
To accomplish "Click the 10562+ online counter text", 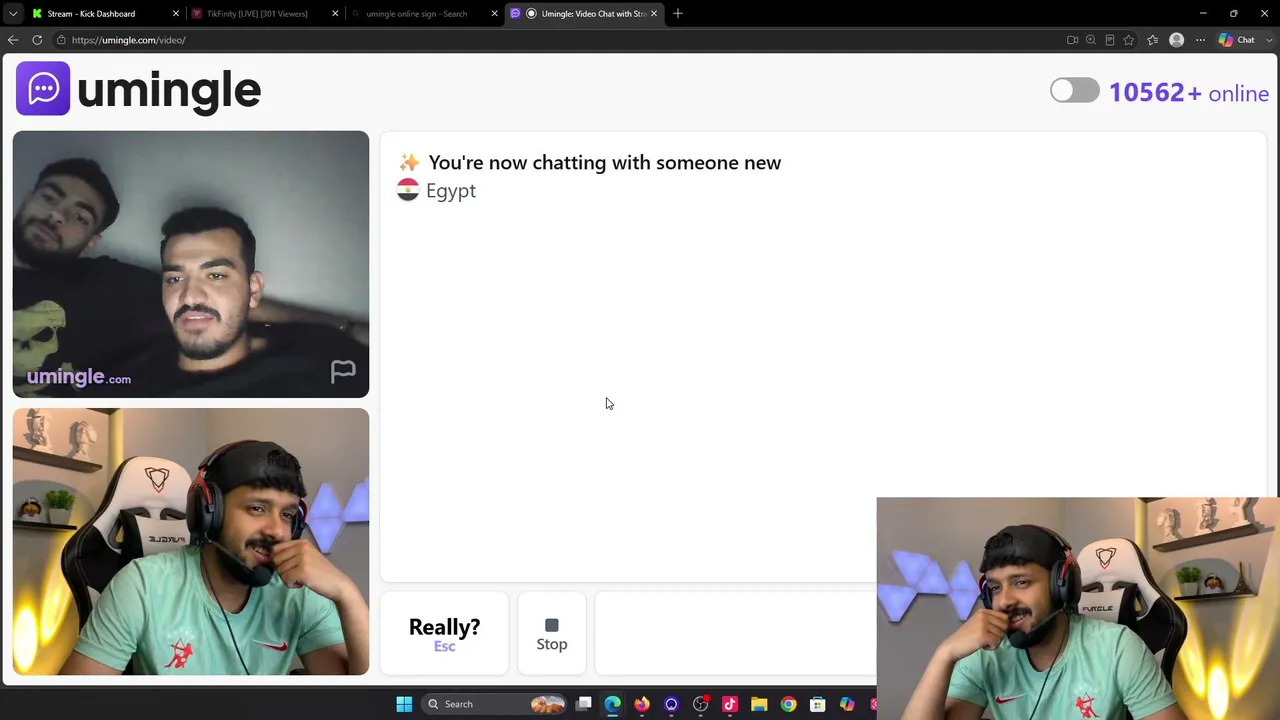I will click(1189, 93).
